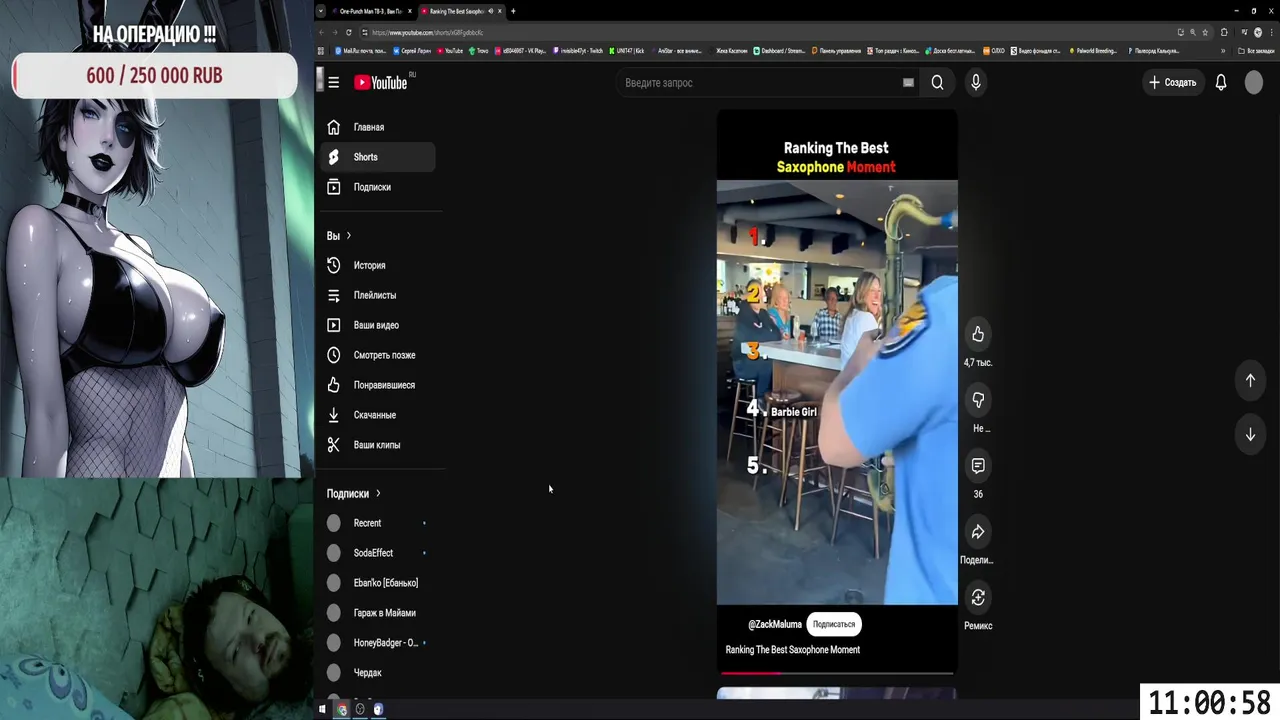
Task: Open Chrome extensions puzzle icon
Action: 1224,32
